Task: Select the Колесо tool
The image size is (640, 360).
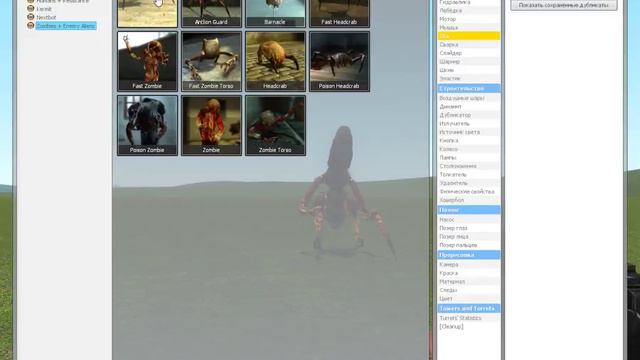Action: (x=469, y=149)
